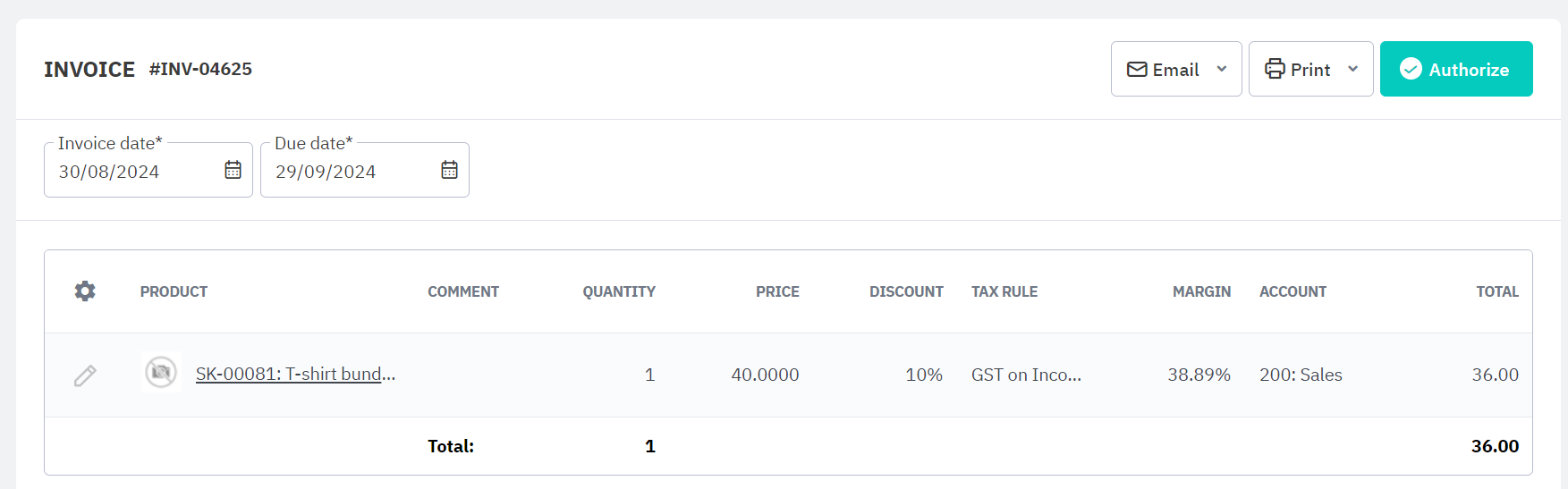Image resolution: width=1568 pixels, height=489 pixels.
Task: Click the envelope icon on Email button
Action: point(1137,70)
